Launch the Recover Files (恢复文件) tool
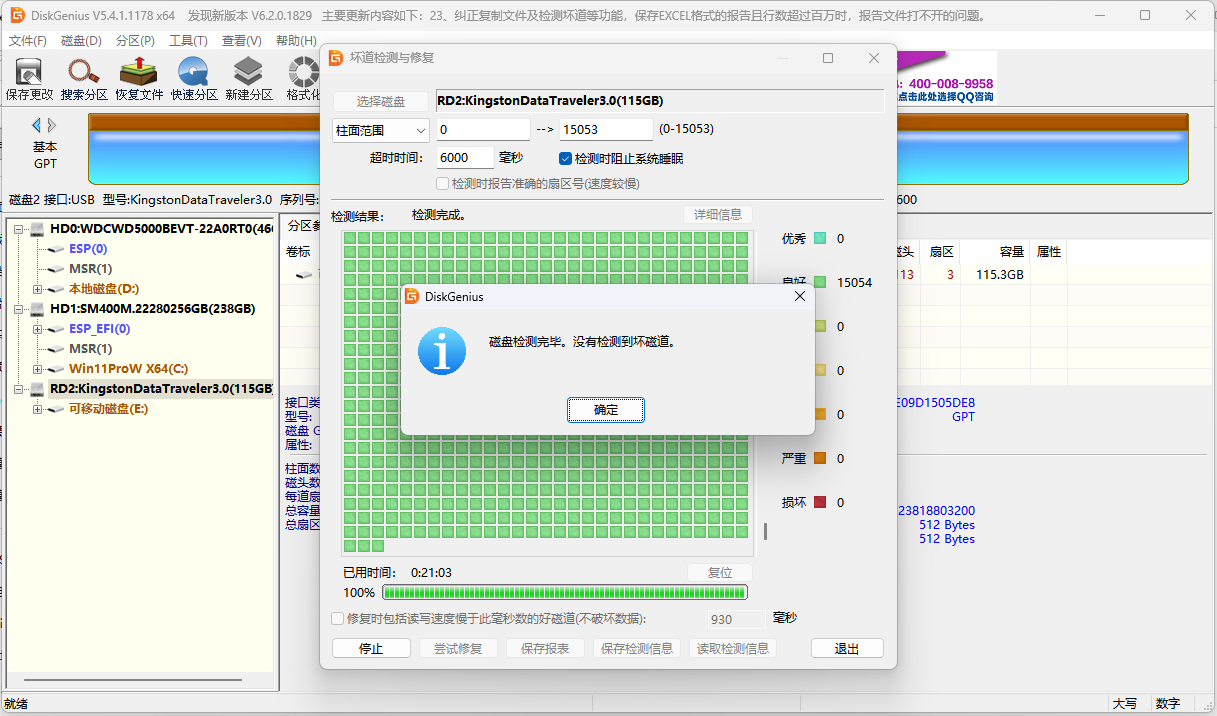The width and height of the screenshot is (1217, 716). point(139,79)
